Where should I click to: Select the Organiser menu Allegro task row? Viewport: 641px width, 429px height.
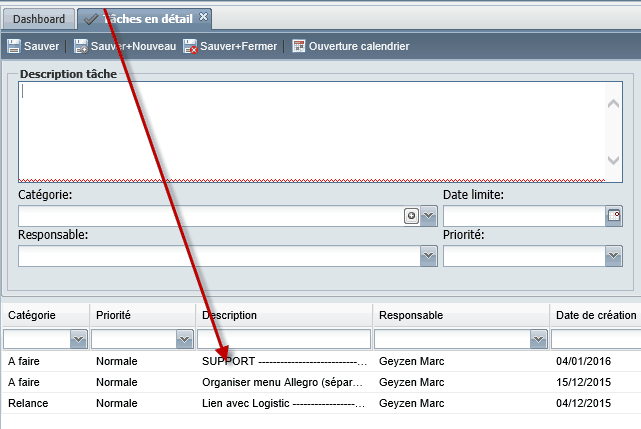coord(321,382)
